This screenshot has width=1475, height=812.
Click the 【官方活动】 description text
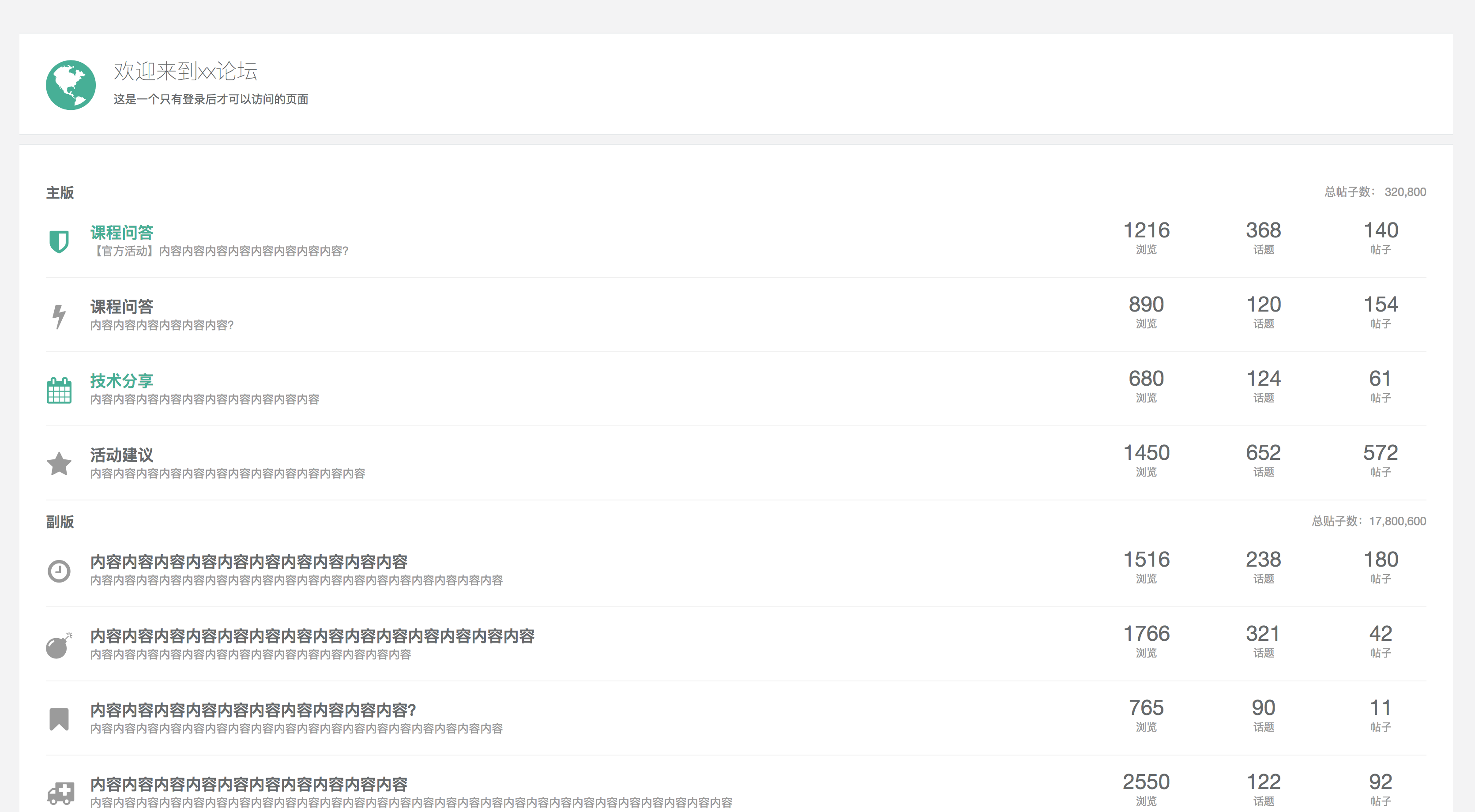(x=219, y=251)
